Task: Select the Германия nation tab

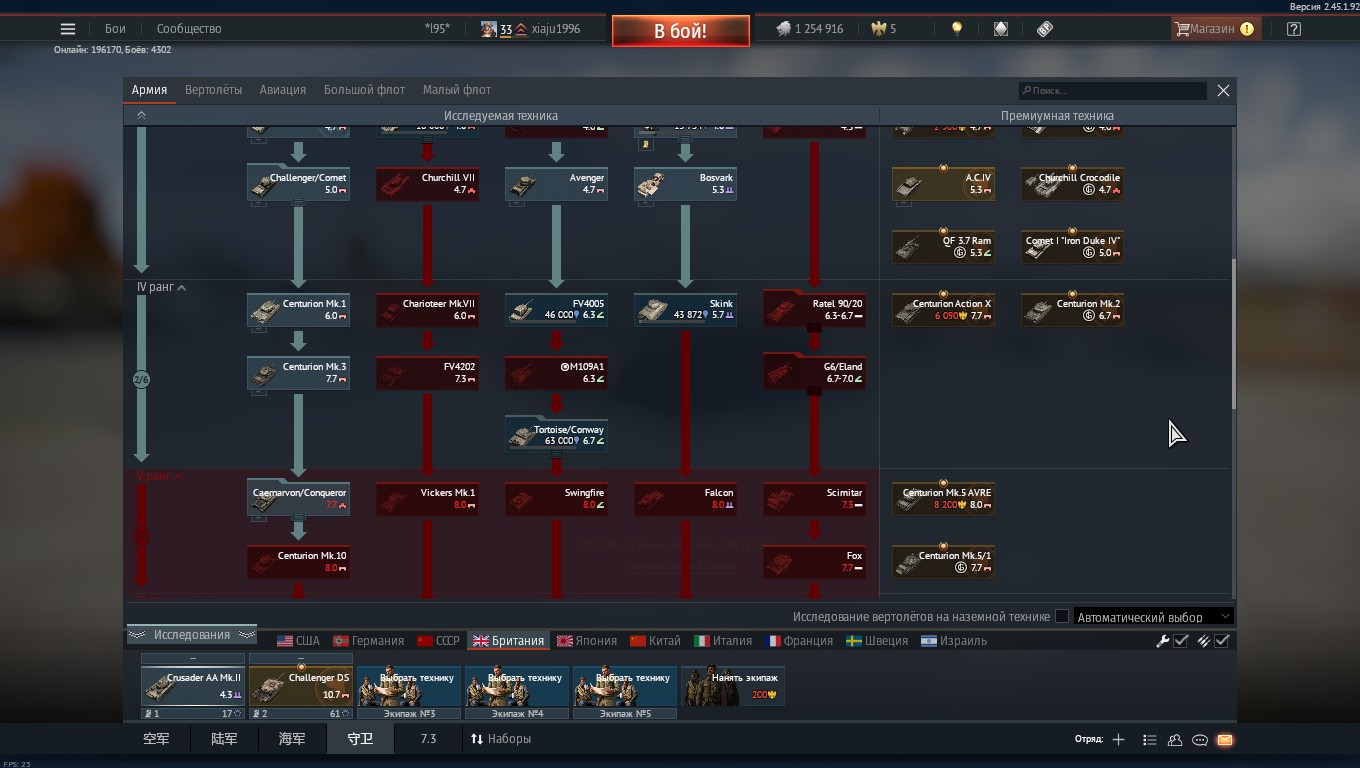Action: 368,641
